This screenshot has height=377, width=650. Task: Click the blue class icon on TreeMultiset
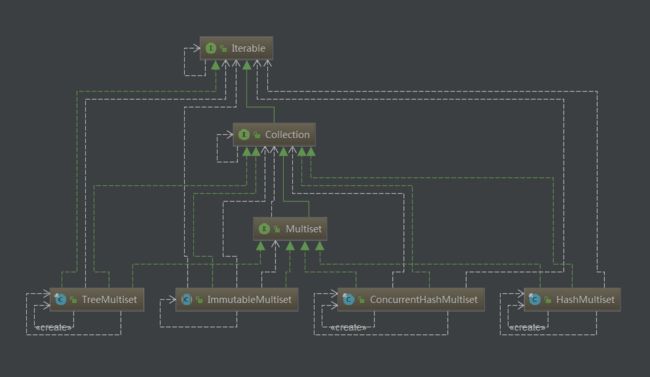61,299
